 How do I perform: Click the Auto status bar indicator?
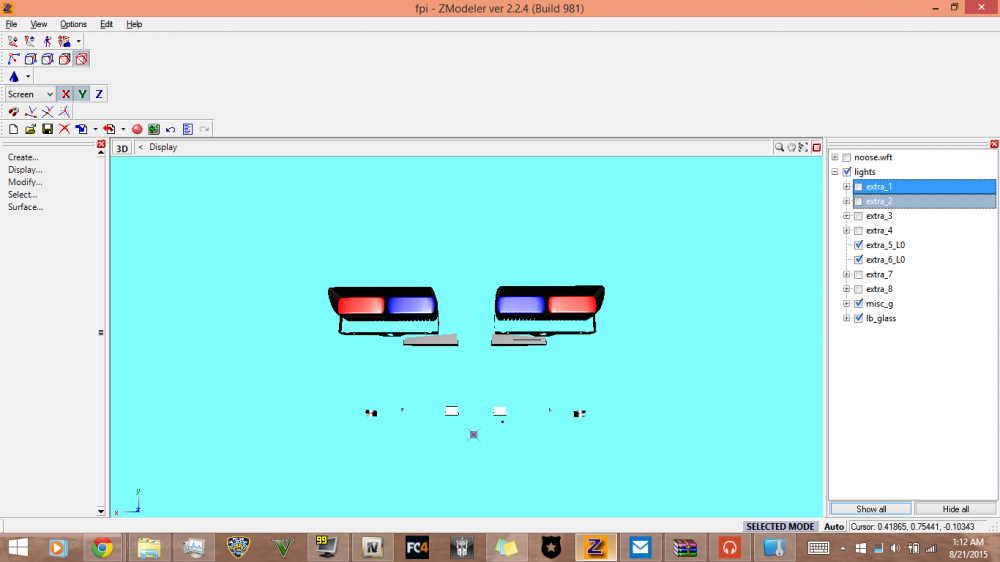[x=834, y=527]
